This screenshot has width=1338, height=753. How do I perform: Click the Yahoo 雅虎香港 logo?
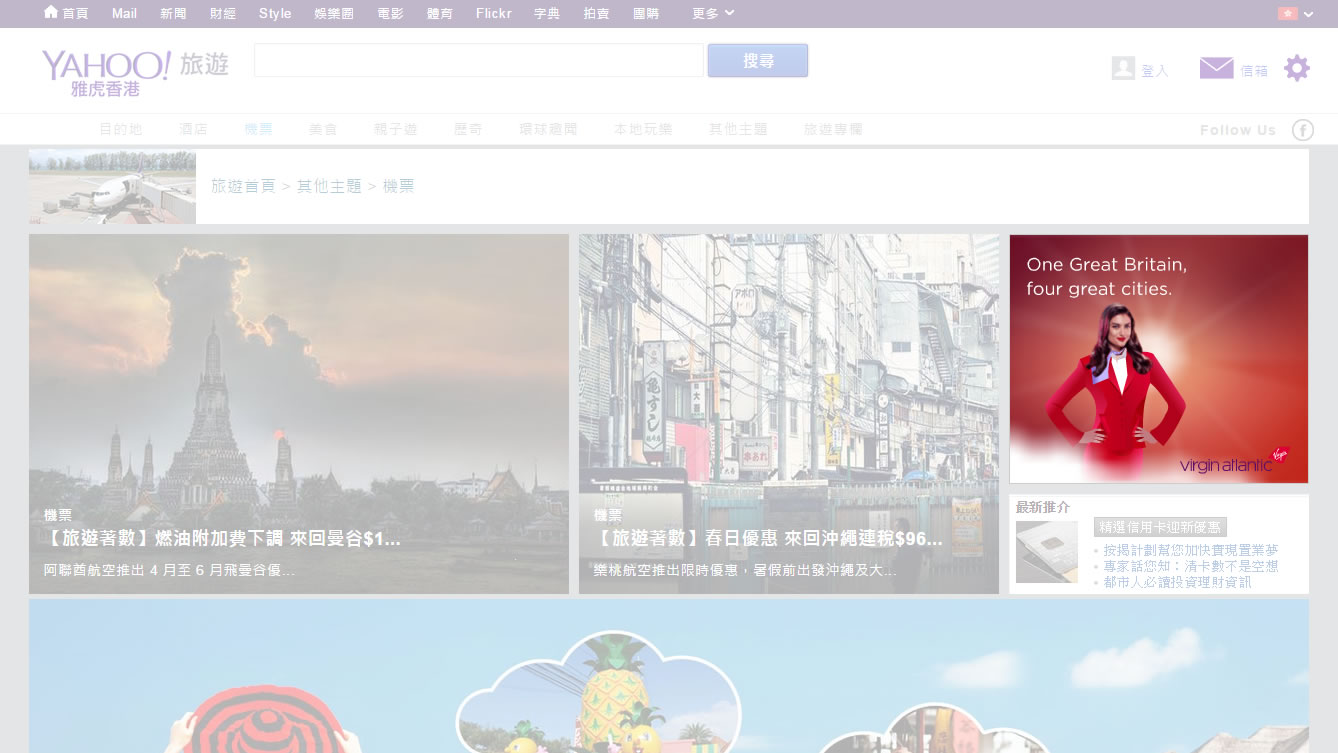106,73
